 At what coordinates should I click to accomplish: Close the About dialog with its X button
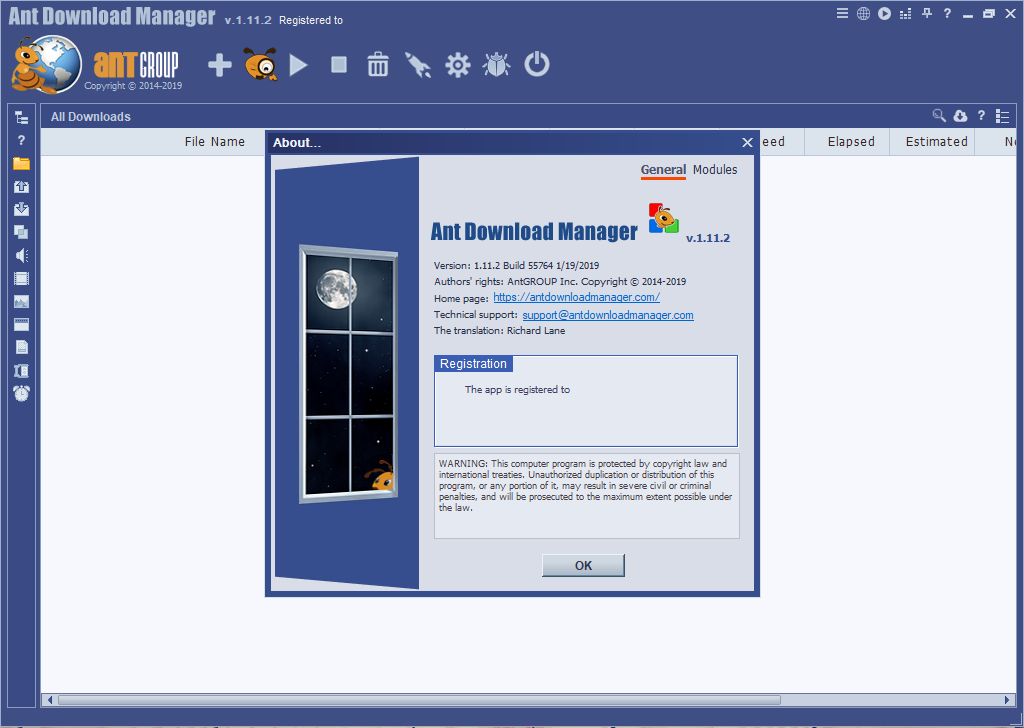coord(747,142)
